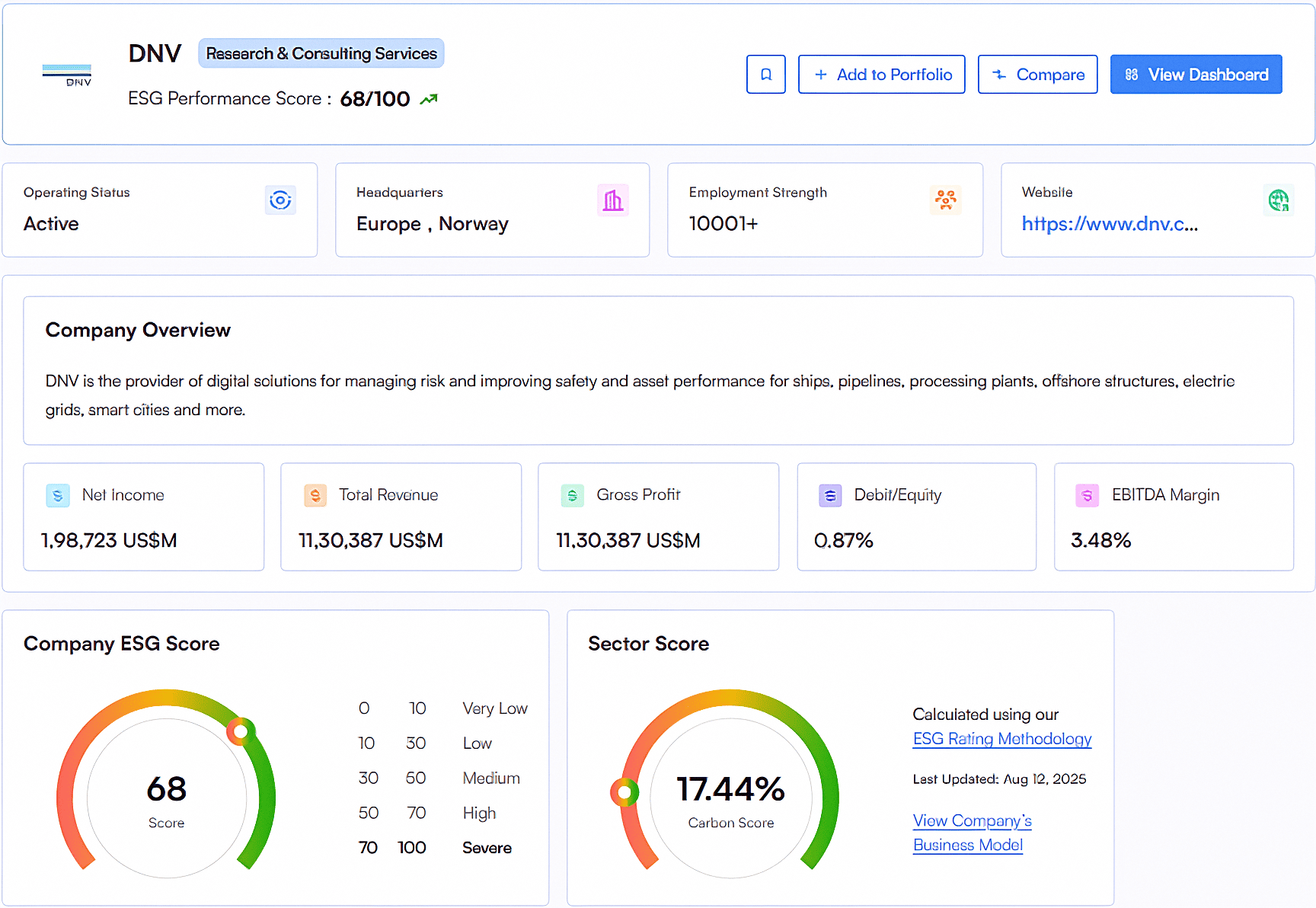Click the Operating Status eye icon

tap(280, 200)
